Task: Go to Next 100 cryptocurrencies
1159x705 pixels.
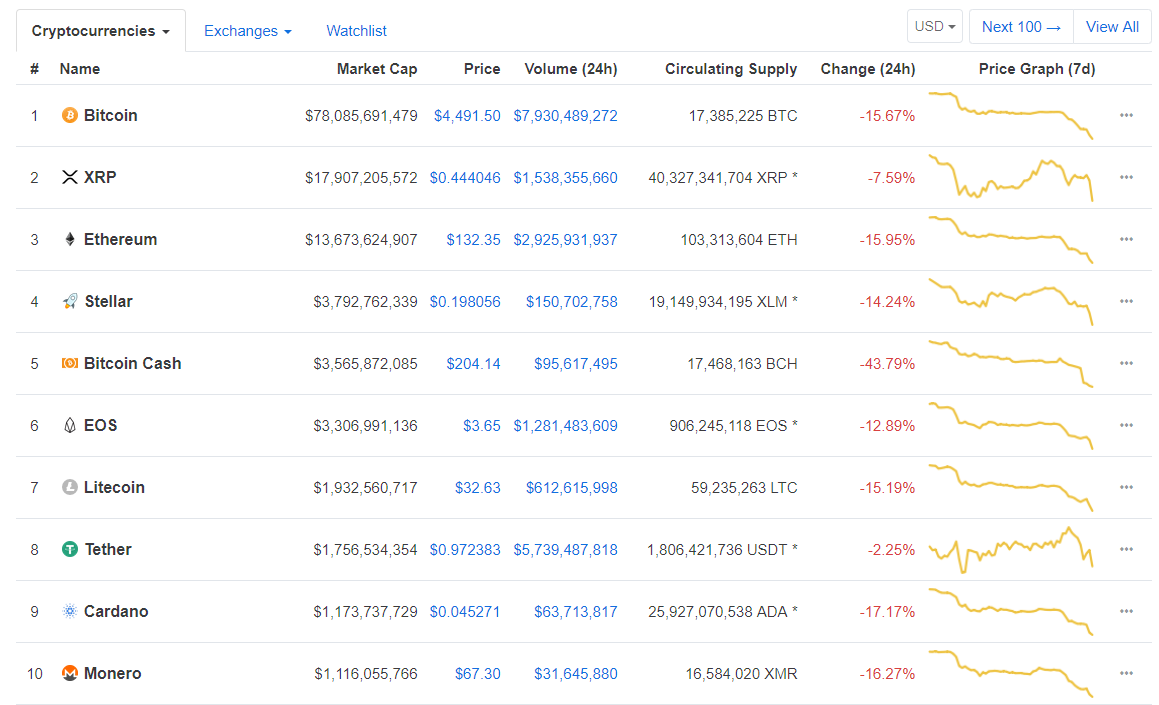Action: (x=1020, y=27)
